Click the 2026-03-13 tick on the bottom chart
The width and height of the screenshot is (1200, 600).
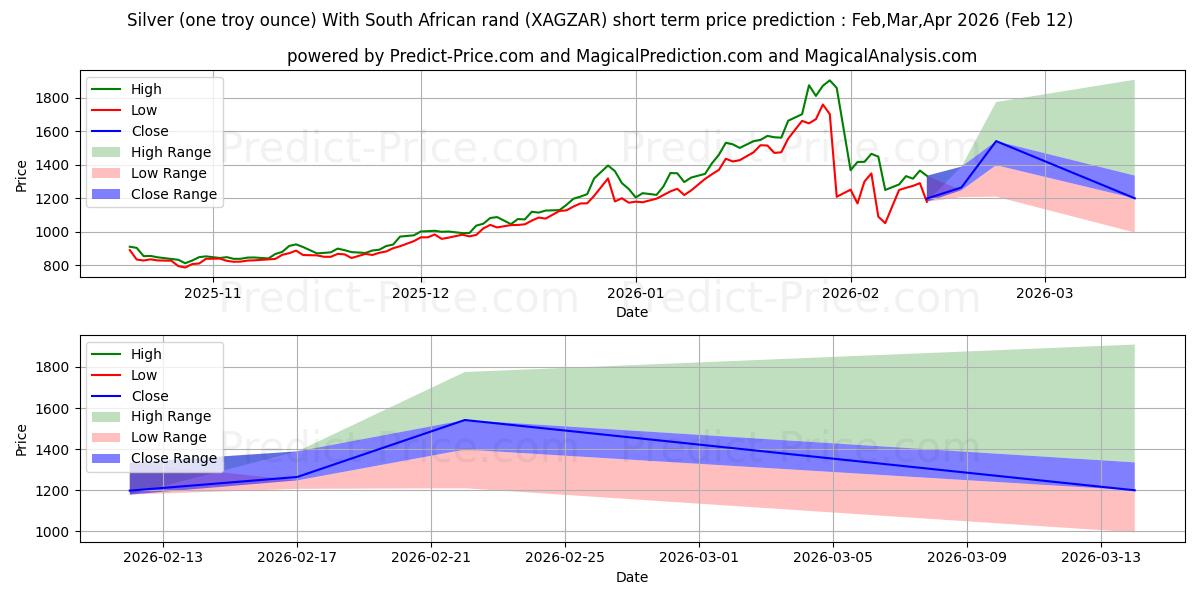point(1101,558)
